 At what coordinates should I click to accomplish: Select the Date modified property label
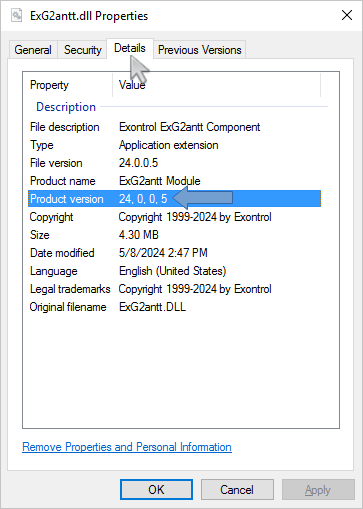pos(62,253)
